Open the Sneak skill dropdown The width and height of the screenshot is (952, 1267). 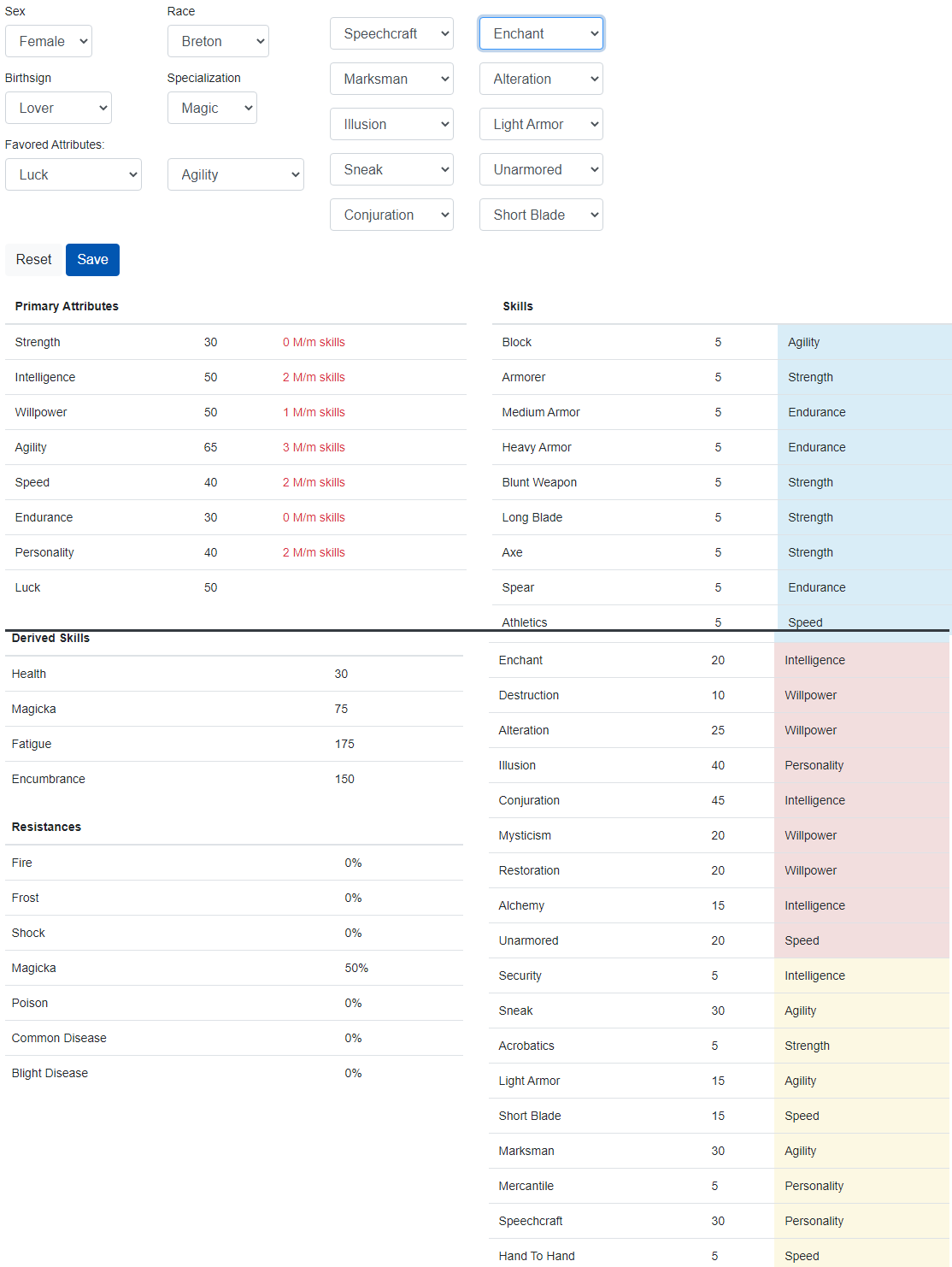(391, 169)
